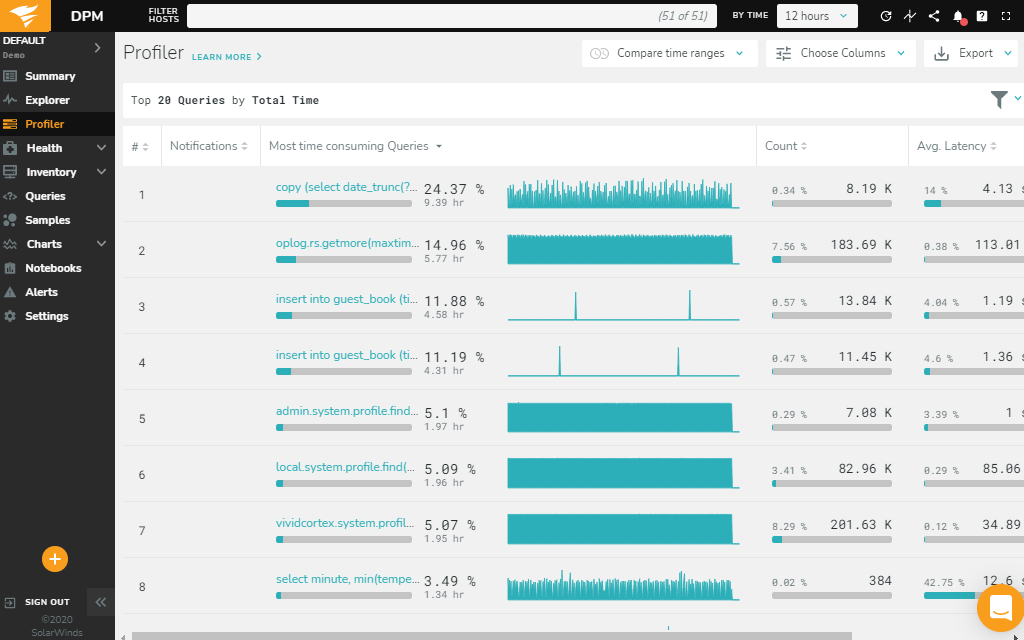
Task: Click the Learn More link
Action: (x=226, y=57)
